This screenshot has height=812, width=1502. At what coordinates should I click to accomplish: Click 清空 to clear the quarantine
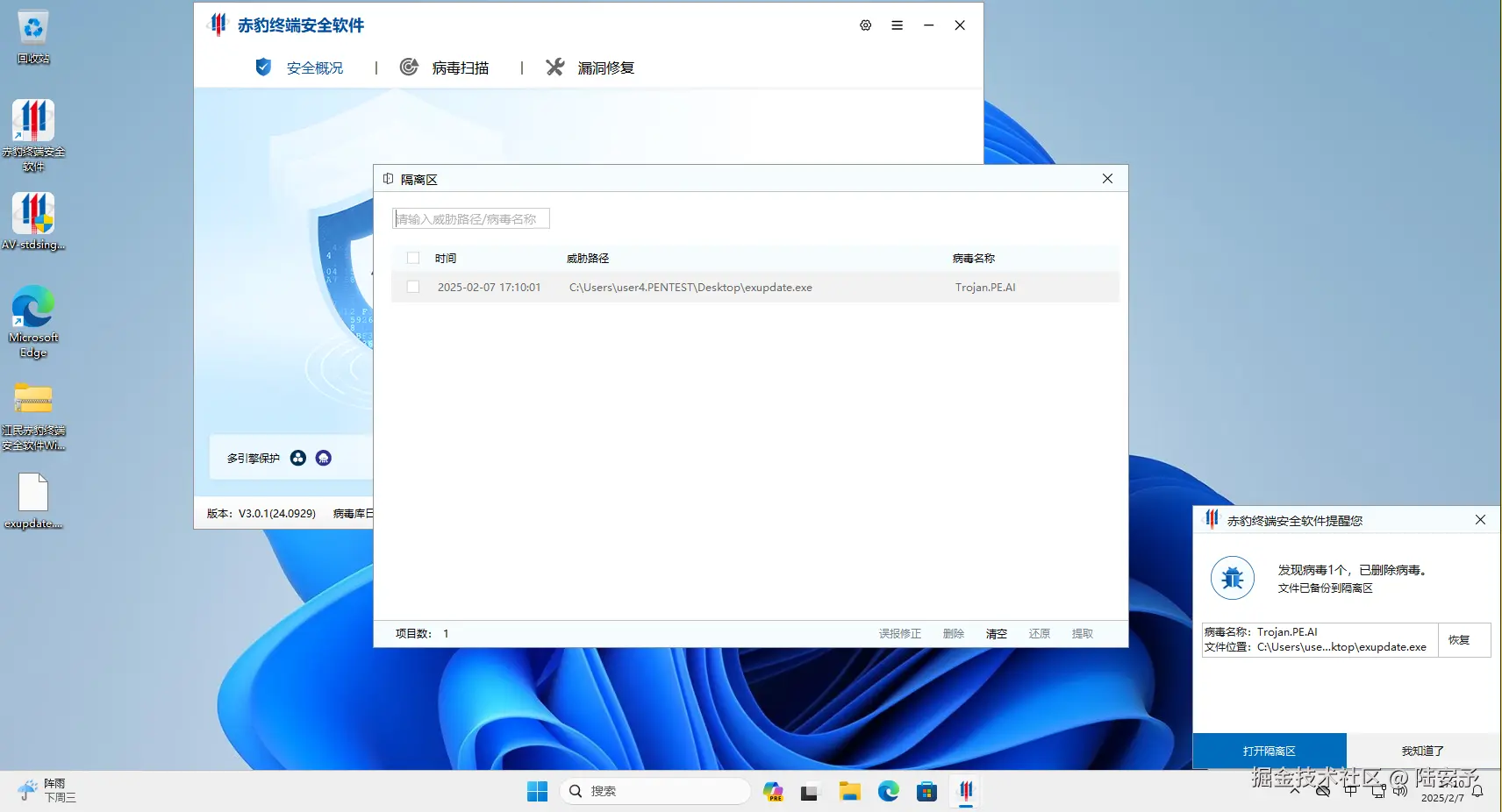(x=997, y=633)
